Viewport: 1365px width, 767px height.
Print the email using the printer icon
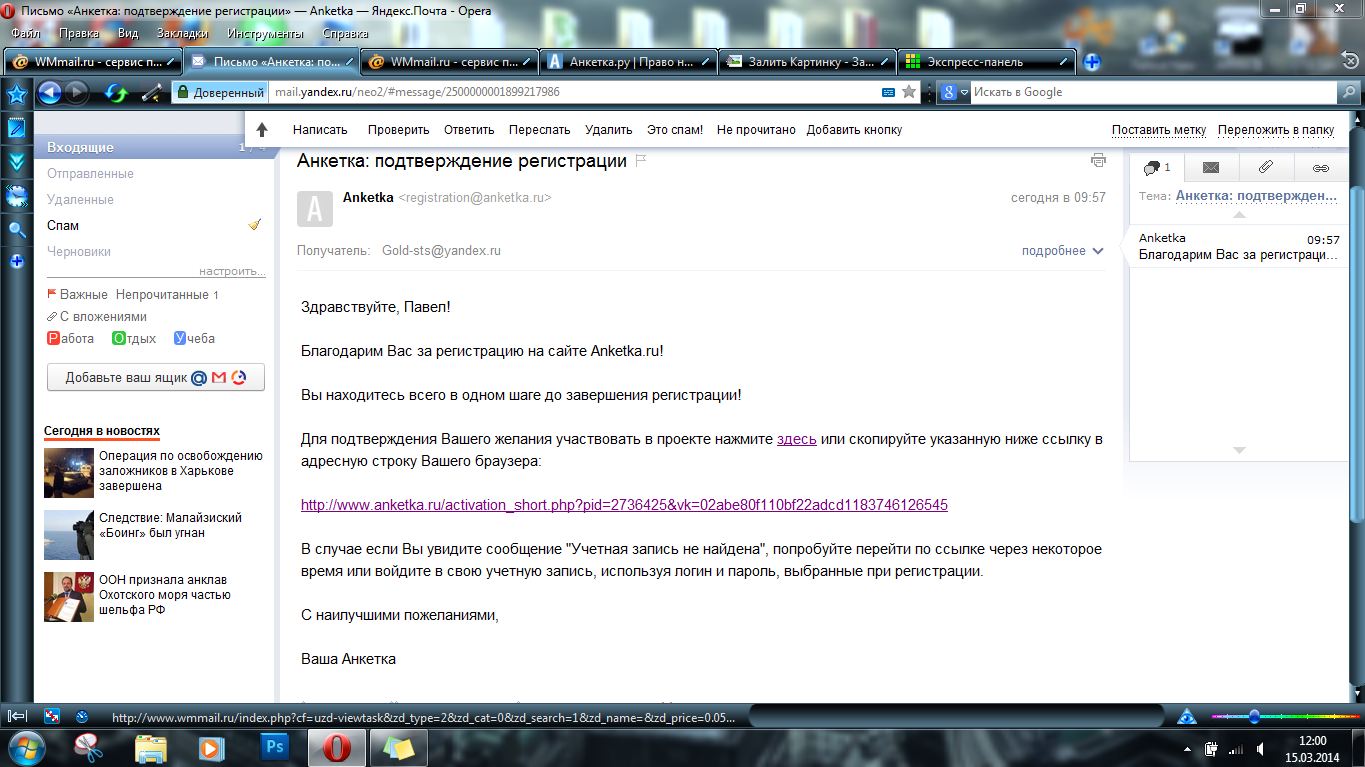coord(1098,160)
